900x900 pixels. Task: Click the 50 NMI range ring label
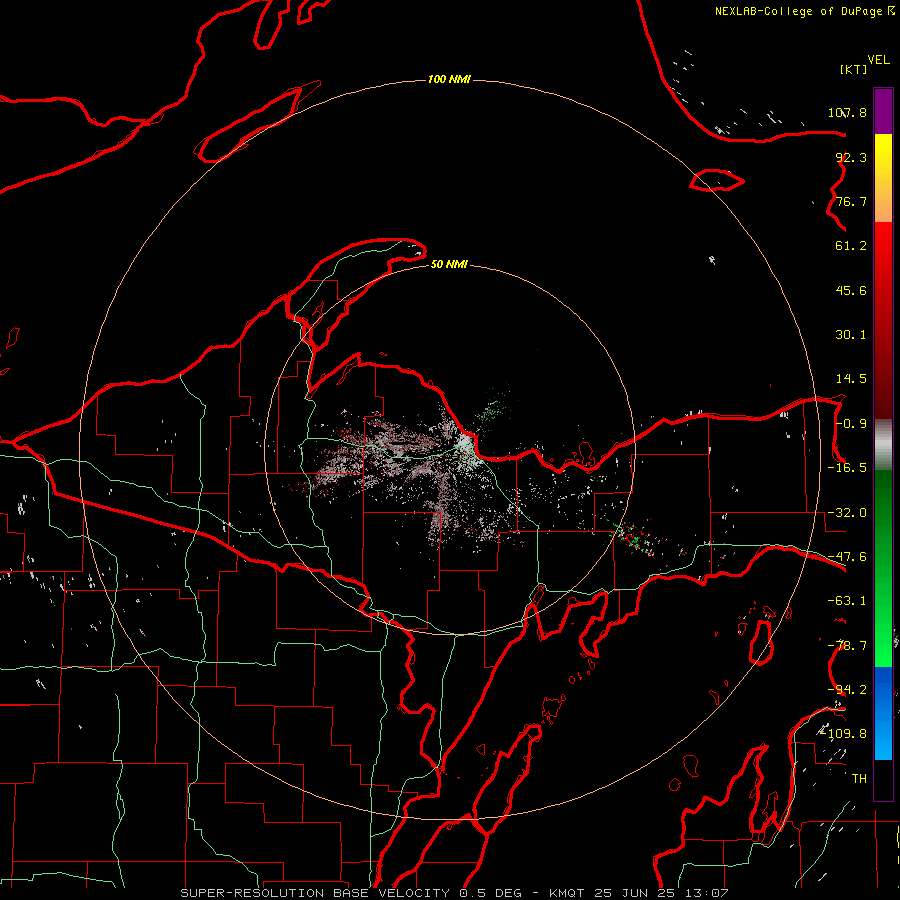[449, 265]
